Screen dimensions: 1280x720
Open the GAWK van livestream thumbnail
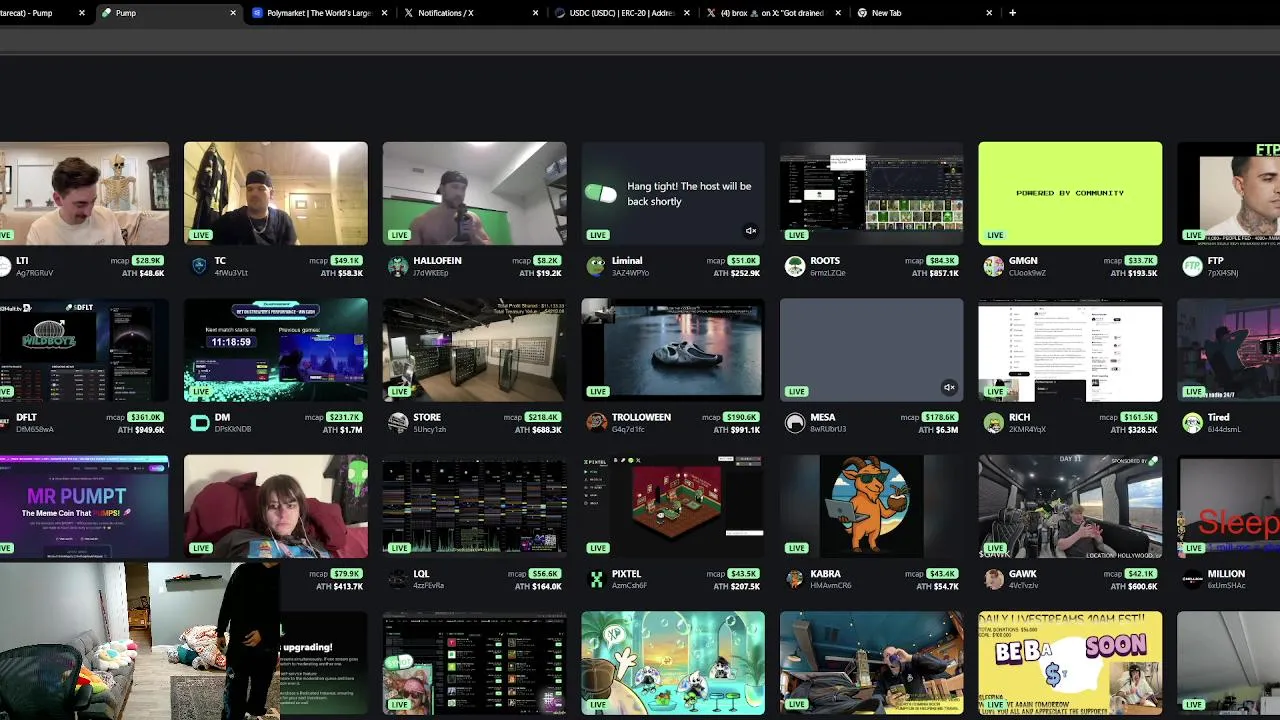1070,506
